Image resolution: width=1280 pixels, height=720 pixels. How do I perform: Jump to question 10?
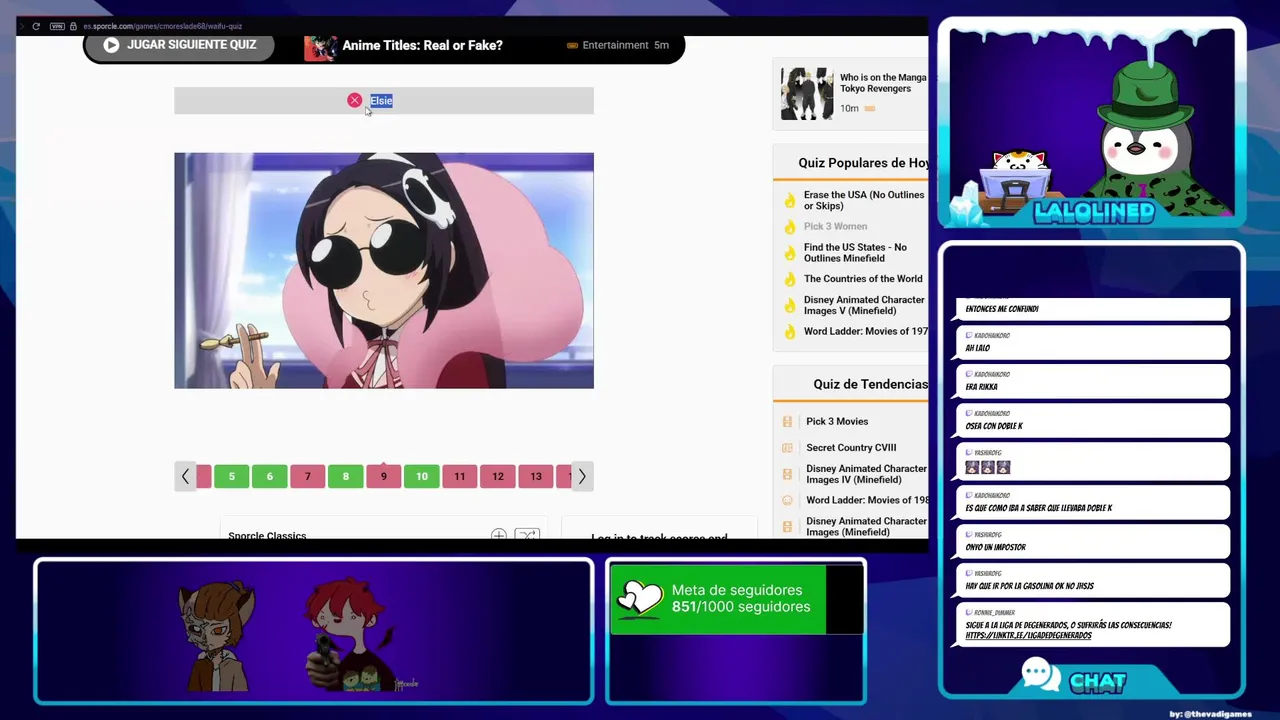(x=421, y=477)
